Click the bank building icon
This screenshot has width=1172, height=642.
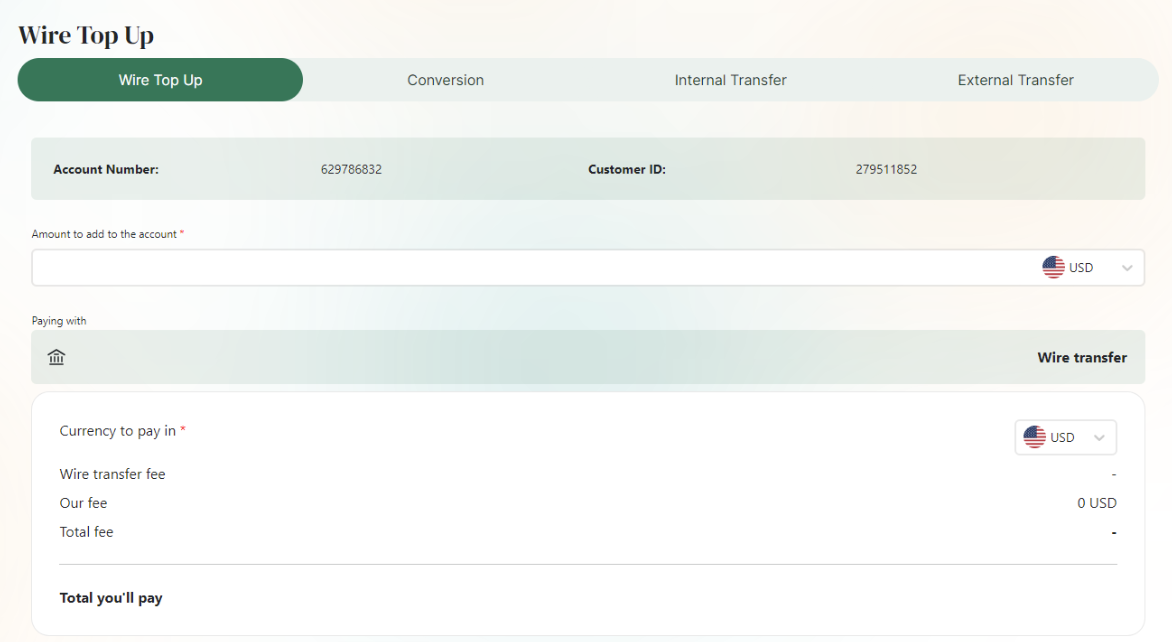(x=56, y=357)
